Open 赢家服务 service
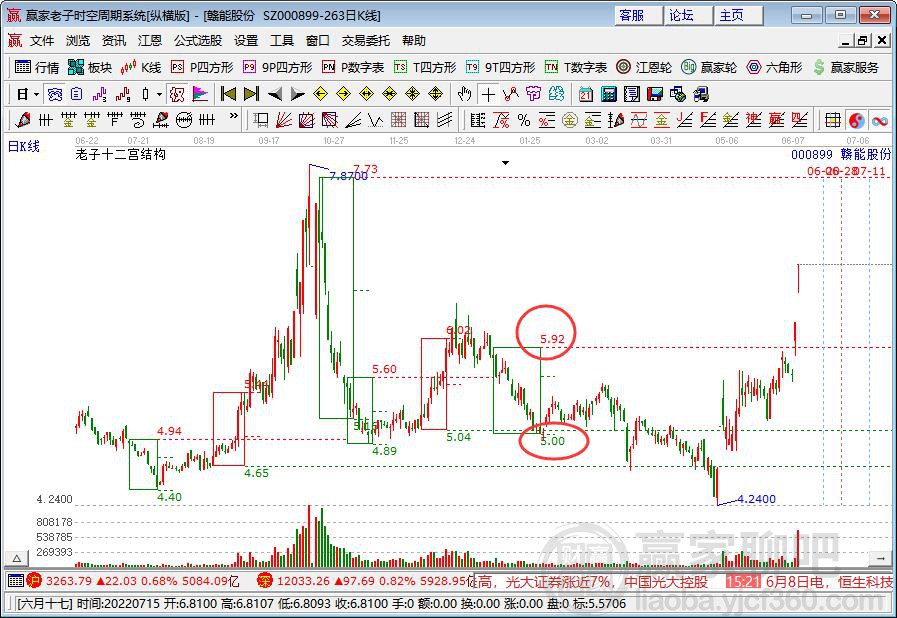897x618 pixels. pyautogui.click(x=846, y=68)
